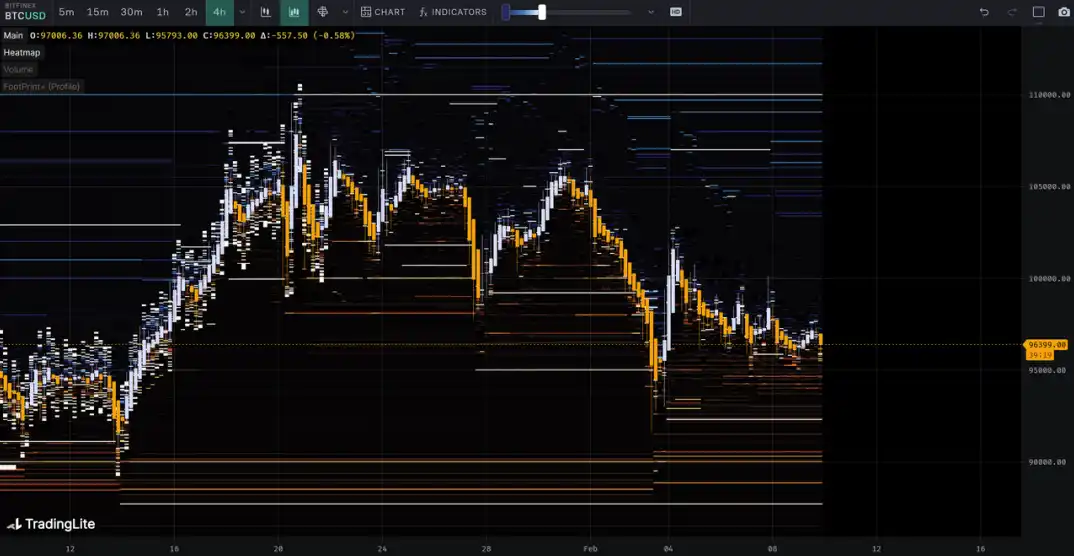Toggle the FootPrint (Profile) layer label
Screen dimensions: 1074x556
41,86
